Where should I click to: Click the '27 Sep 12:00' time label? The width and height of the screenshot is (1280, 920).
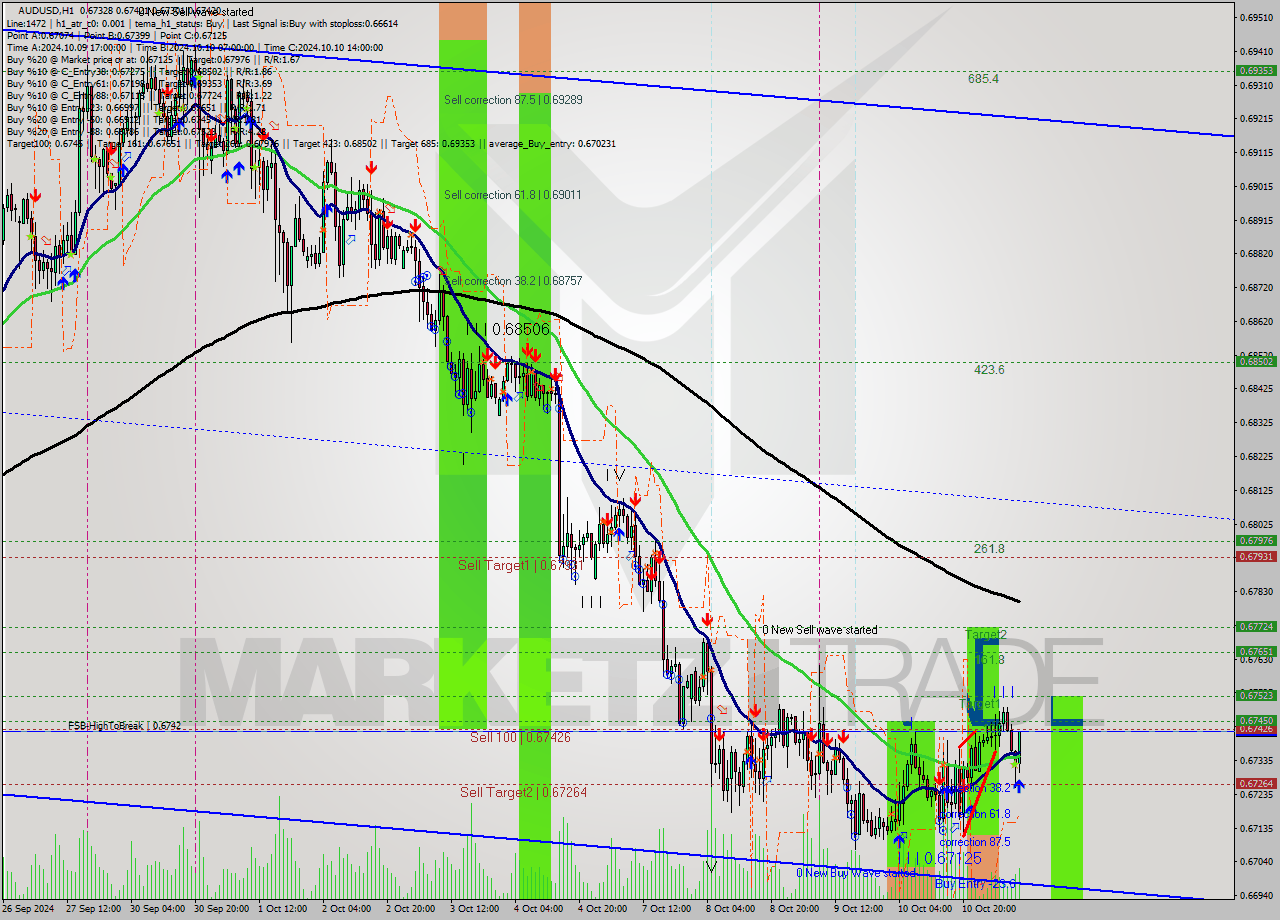pos(96,909)
